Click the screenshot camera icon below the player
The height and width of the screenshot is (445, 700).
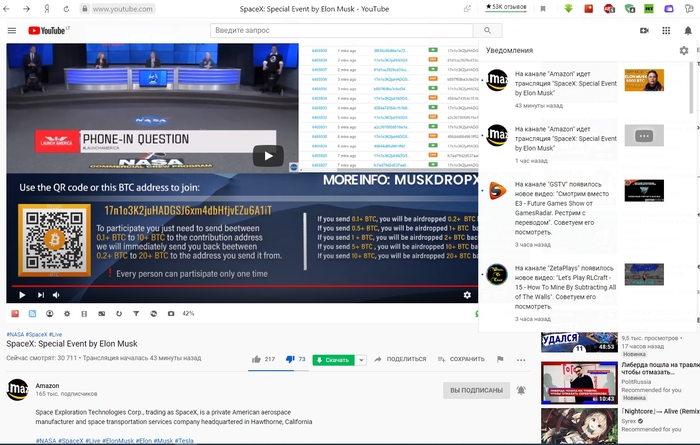171,314
